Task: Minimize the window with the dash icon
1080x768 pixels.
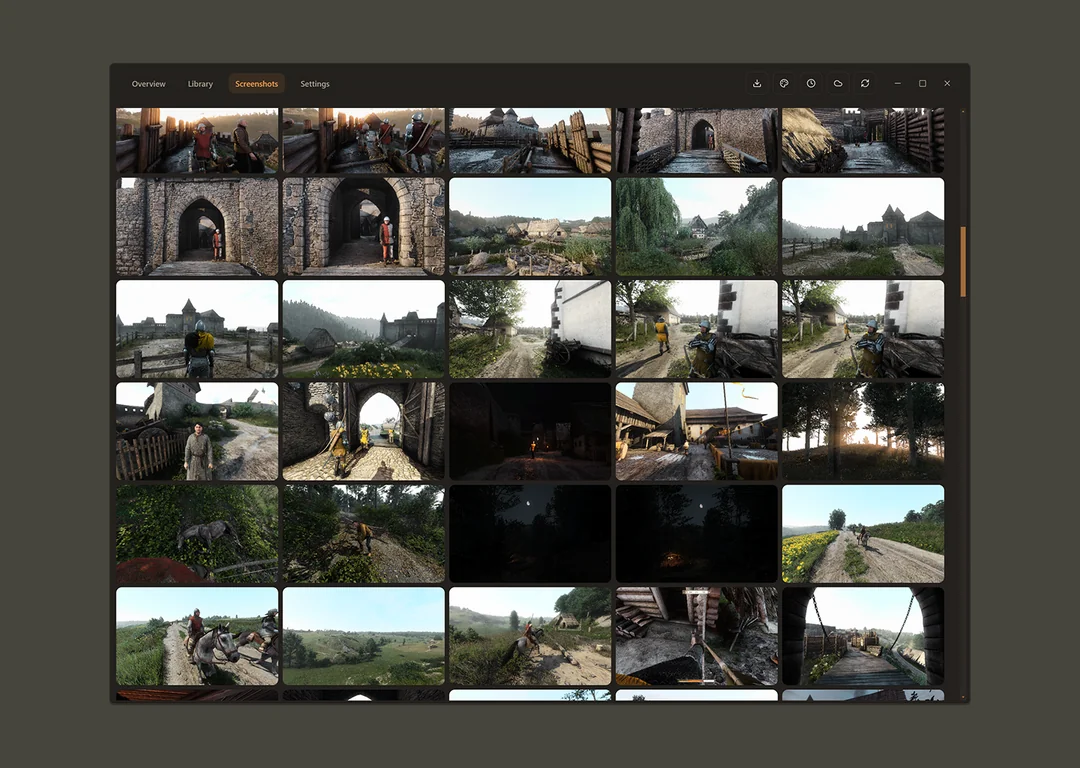Action: [897, 83]
